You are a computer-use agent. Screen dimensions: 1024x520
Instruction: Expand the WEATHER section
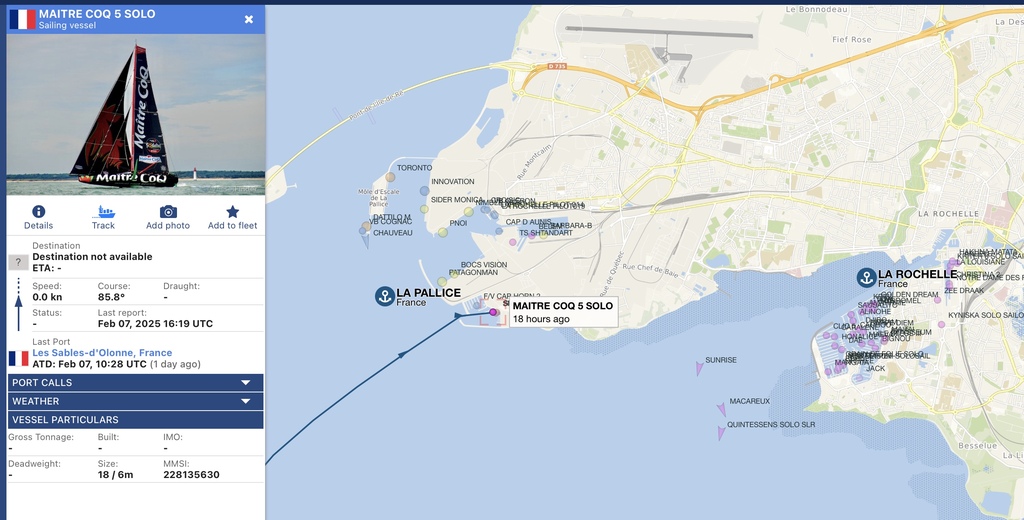pyautogui.click(x=135, y=401)
